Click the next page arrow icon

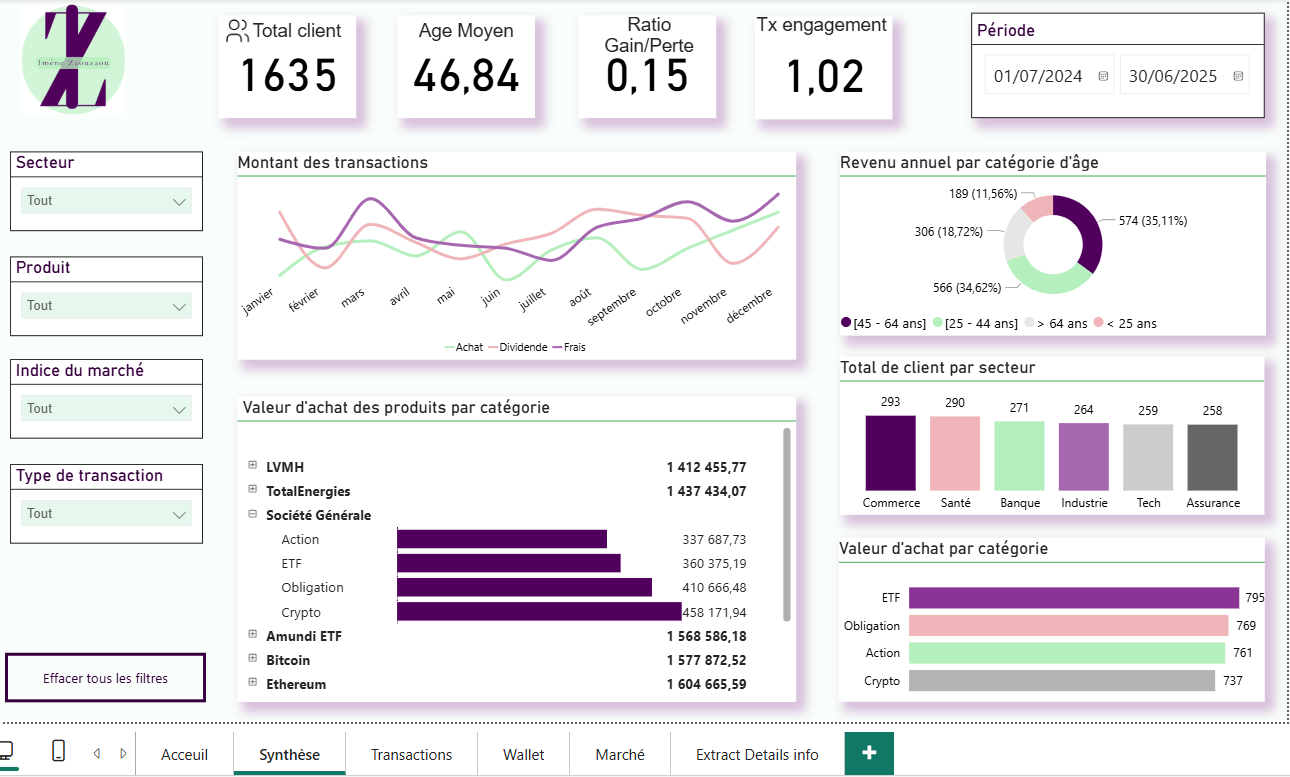pos(123,754)
